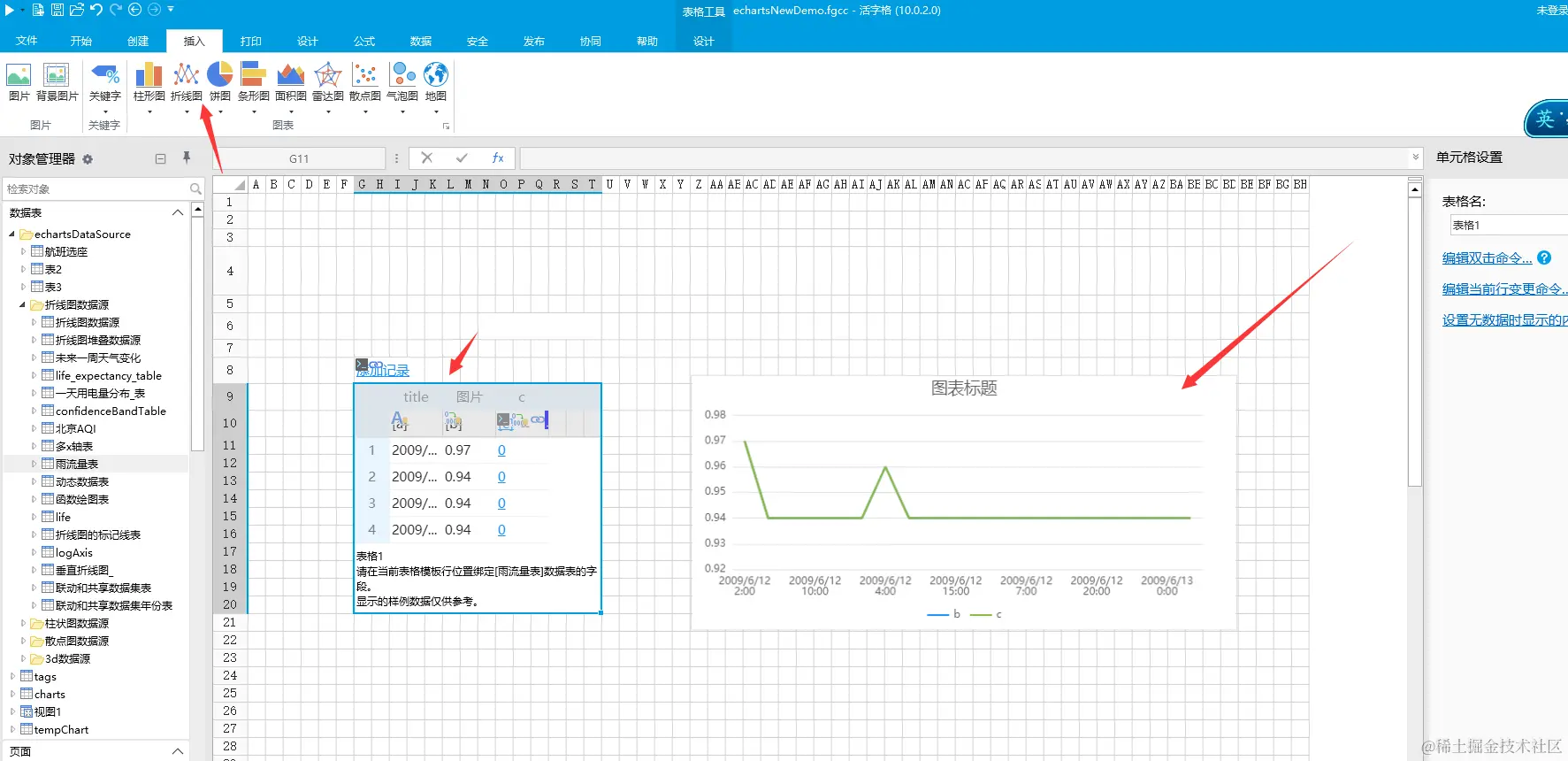1568x761 pixels.
Task: Click the help question mark beside 编辑双击命令
Action: [x=1544, y=258]
